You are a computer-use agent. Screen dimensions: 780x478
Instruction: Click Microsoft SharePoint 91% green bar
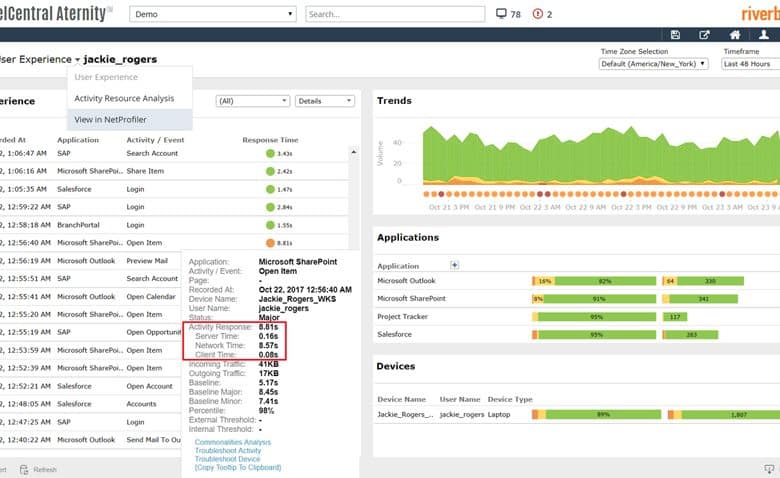click(x=599, y=299)
